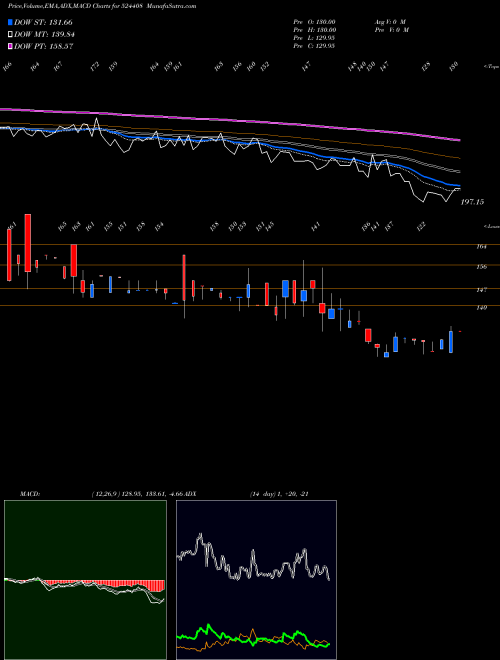Click the 164 price level label
The height and width of the screenshot is (660, 500).
click(x=481, y=247)
